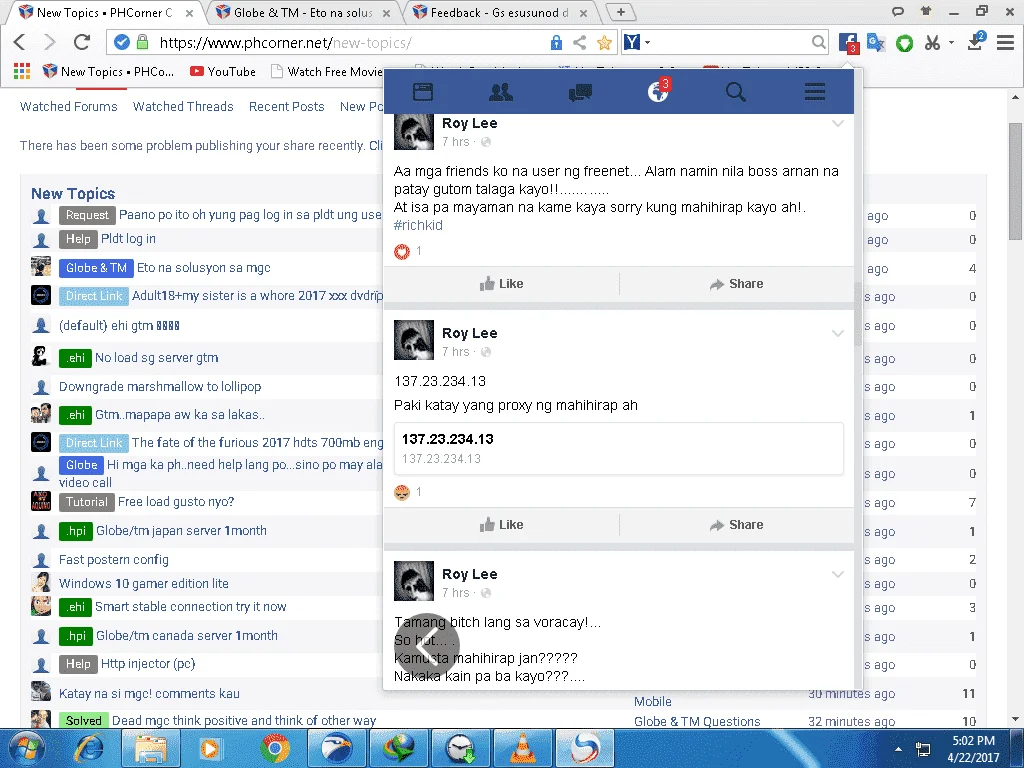This screenshot has width=1024, height=768.
Task: Like the 137.23.234.13 proxy post
Action: (502, 525)
